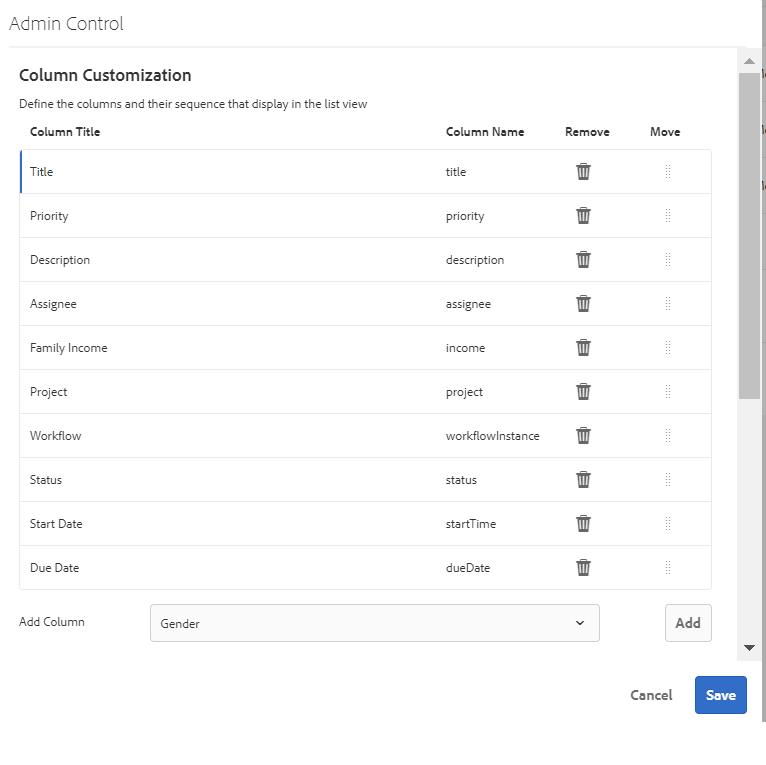Delete the Title column with its trash icon
Screen dimensions: 766x765
click(583, 172)
